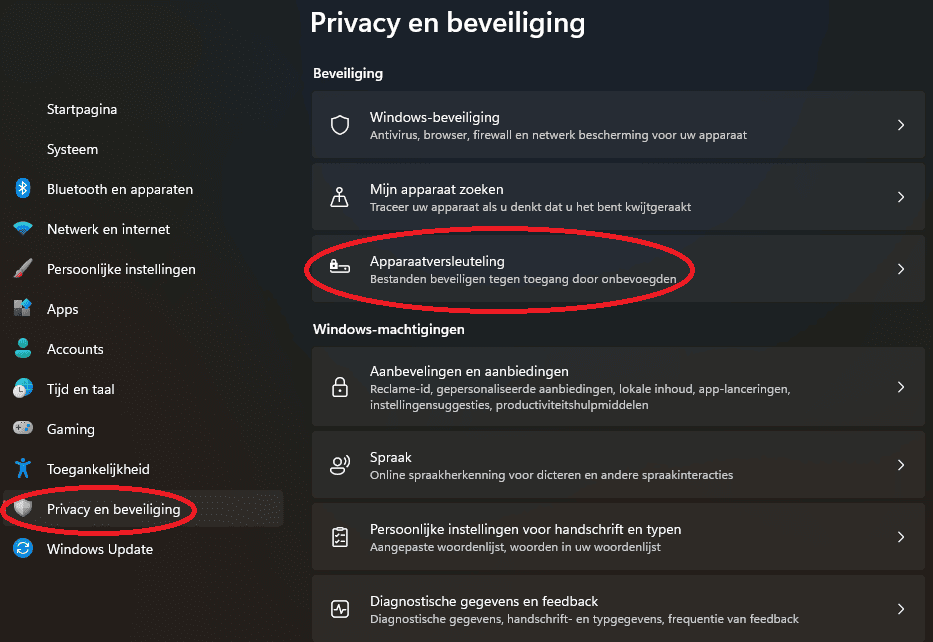Select the Bluetooth en apparaten icon
The image size is (933, 642).
pos(23,189)
